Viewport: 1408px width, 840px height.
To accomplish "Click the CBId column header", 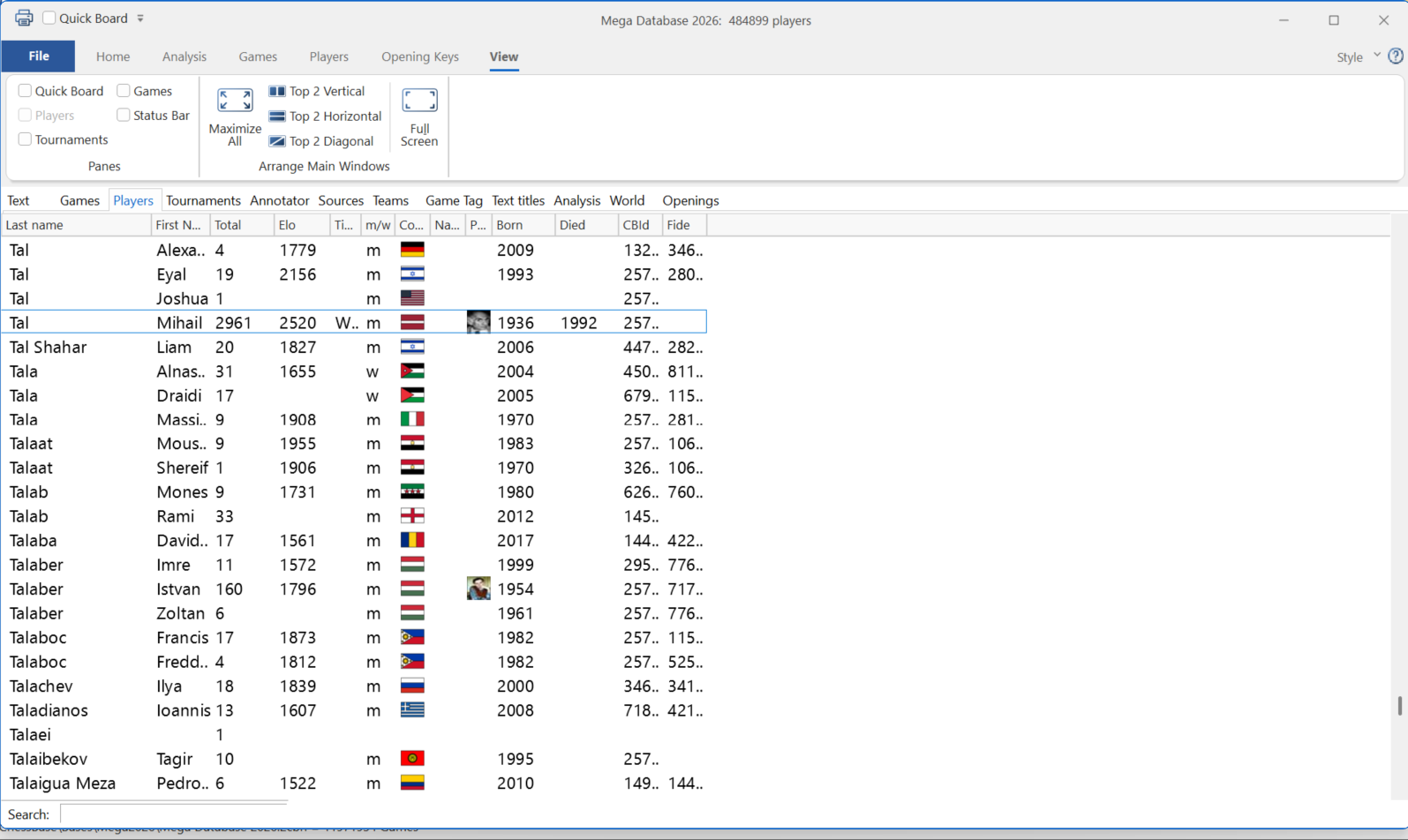I will [640, 225].
